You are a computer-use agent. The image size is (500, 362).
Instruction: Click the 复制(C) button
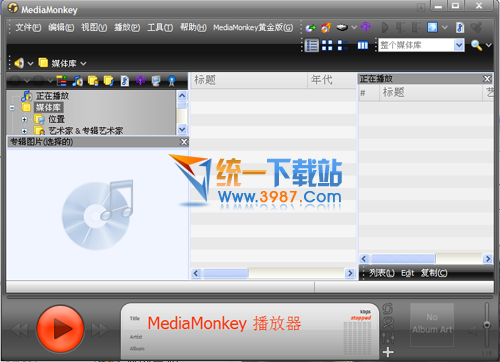434,273
